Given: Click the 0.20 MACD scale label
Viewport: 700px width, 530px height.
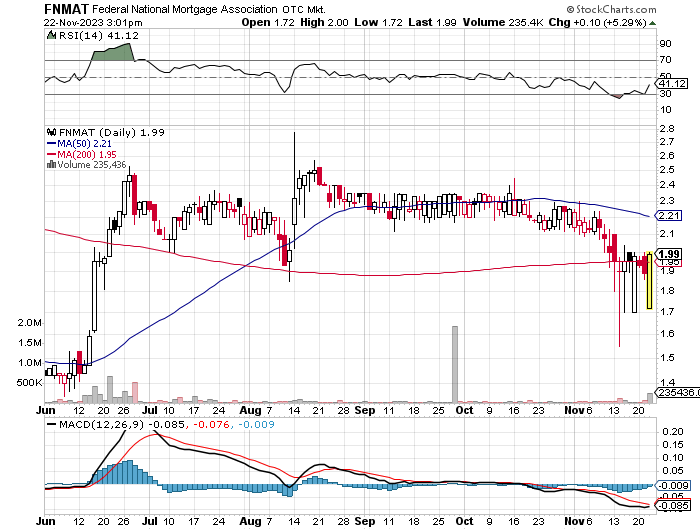Looking at the screenshot, I should coord(673,431).
